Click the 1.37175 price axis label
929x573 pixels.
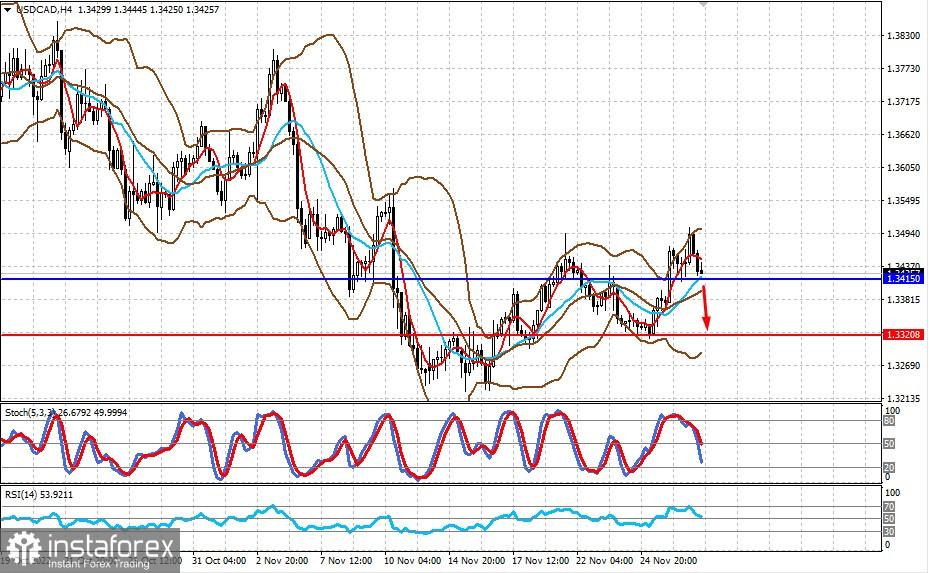coord(904,102)
